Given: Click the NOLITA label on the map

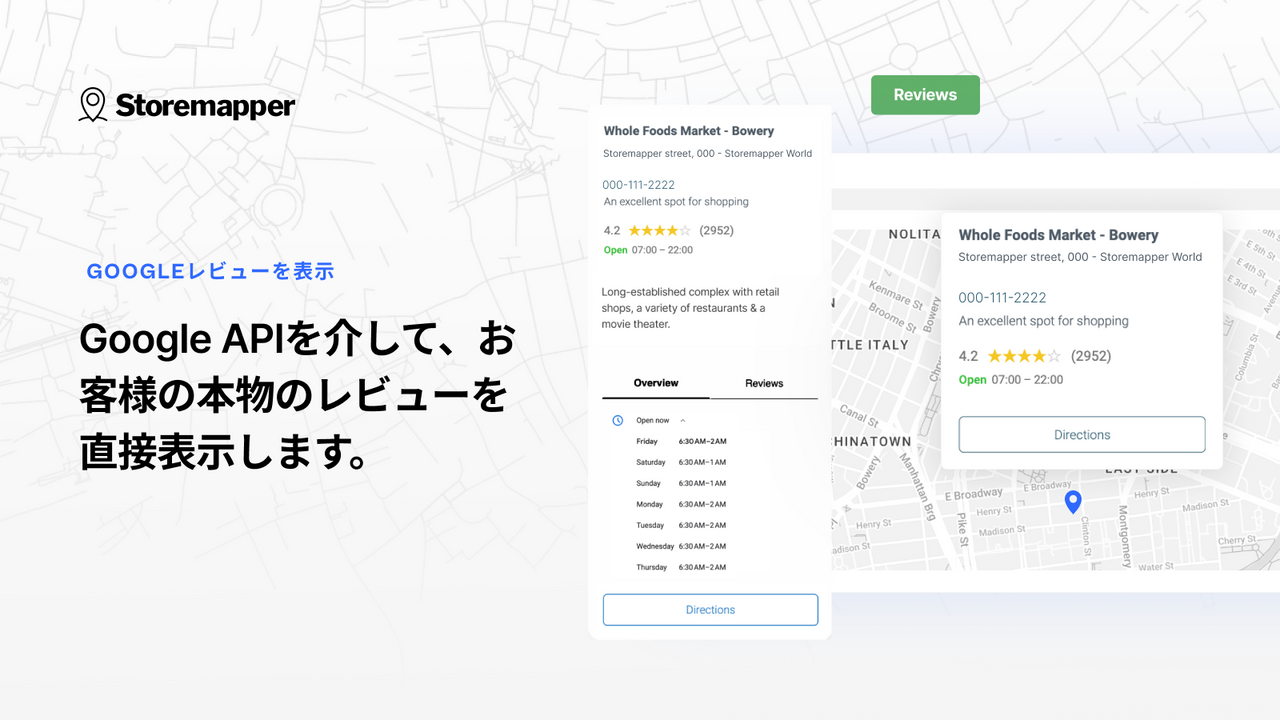Looking at the screenshot, I should point(916,234).
